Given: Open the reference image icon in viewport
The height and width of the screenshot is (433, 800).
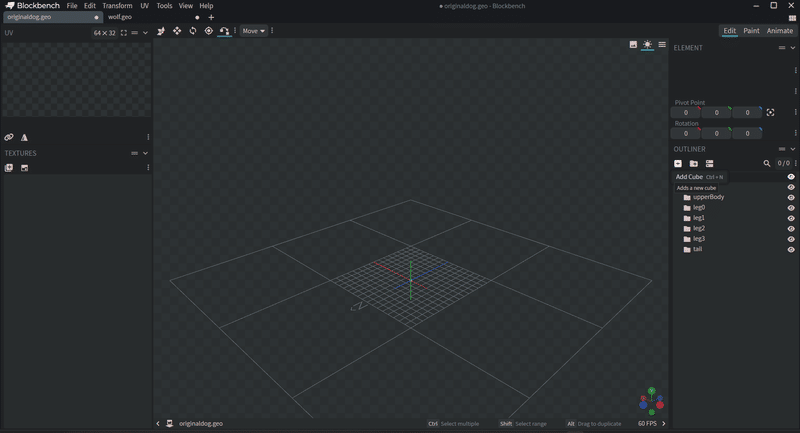Looking at the screenshot, I should pos(633,44).
